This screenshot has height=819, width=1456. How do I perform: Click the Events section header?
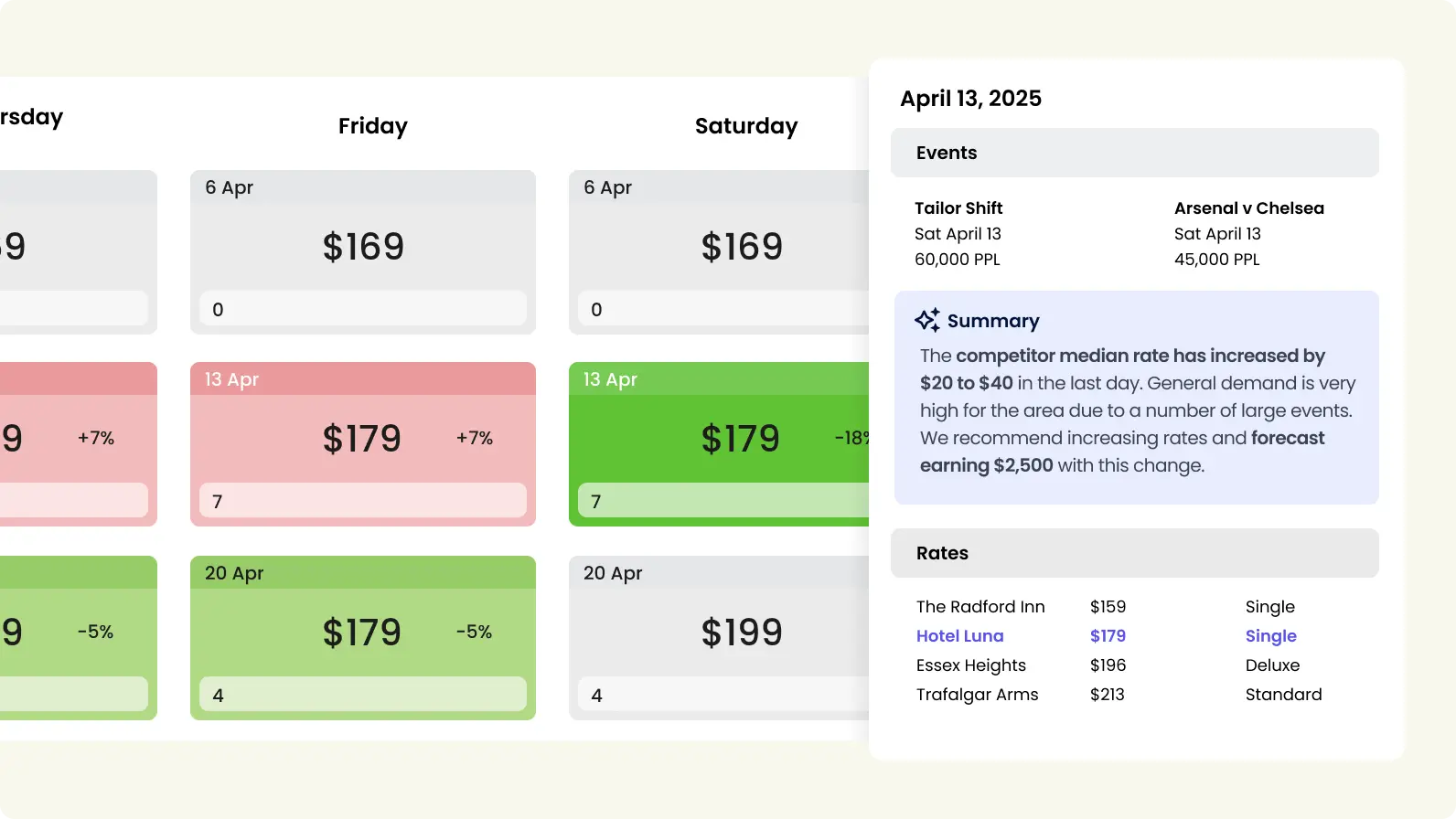[1134, 153]
